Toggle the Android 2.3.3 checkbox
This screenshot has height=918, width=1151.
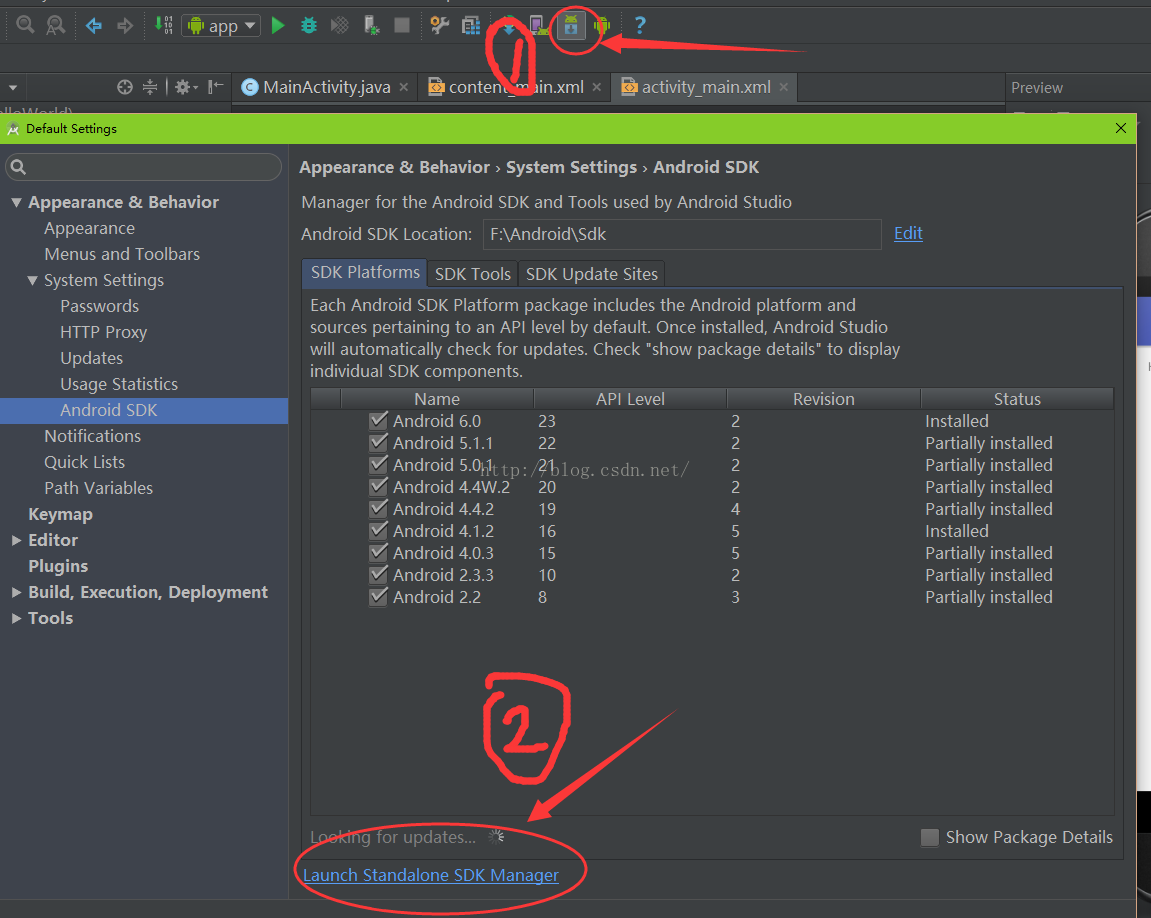click(379, 575)
